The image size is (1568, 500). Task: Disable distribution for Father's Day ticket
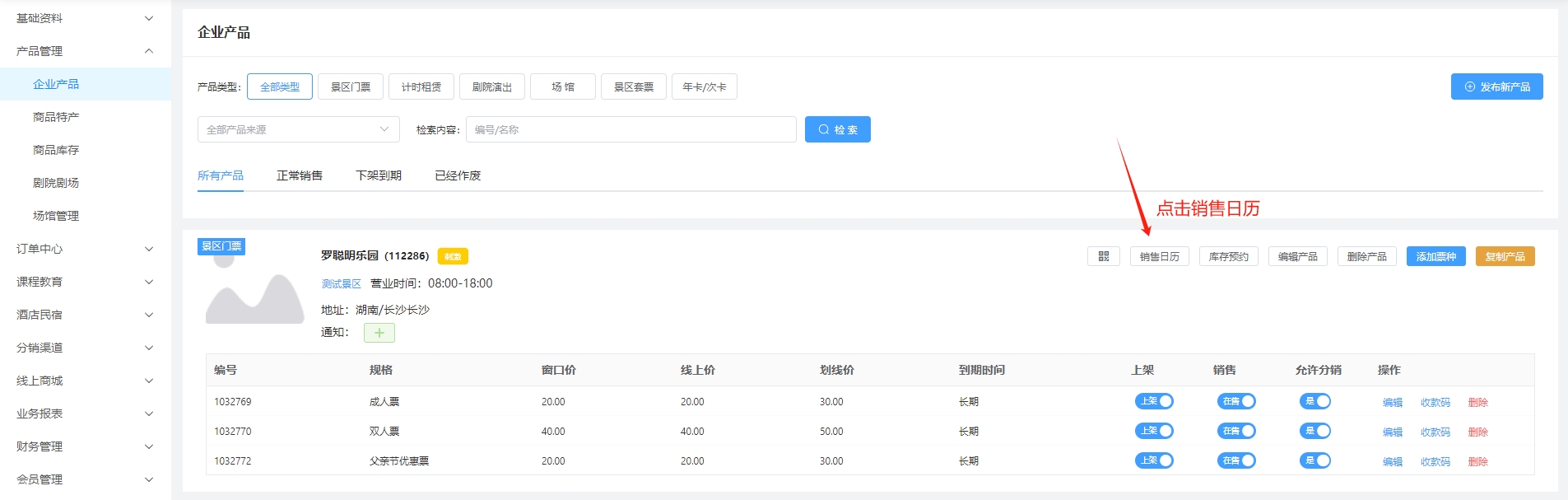(1314, 460)
